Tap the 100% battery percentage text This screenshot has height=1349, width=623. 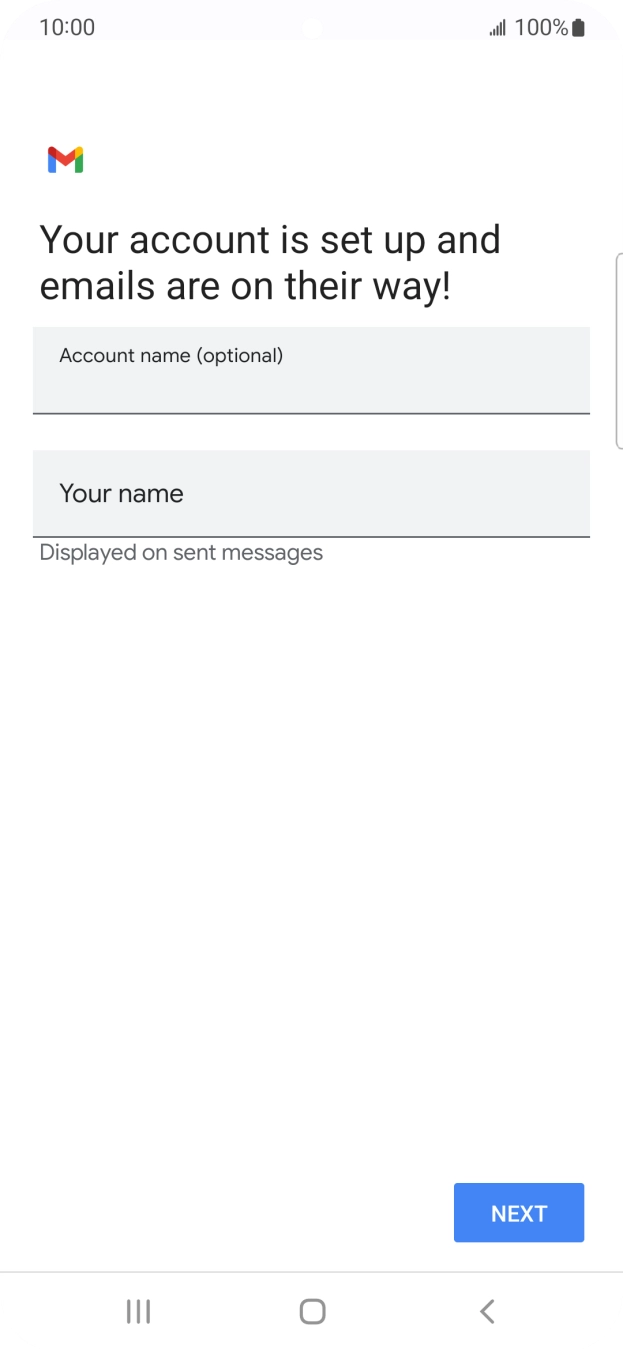coord(540,27)
